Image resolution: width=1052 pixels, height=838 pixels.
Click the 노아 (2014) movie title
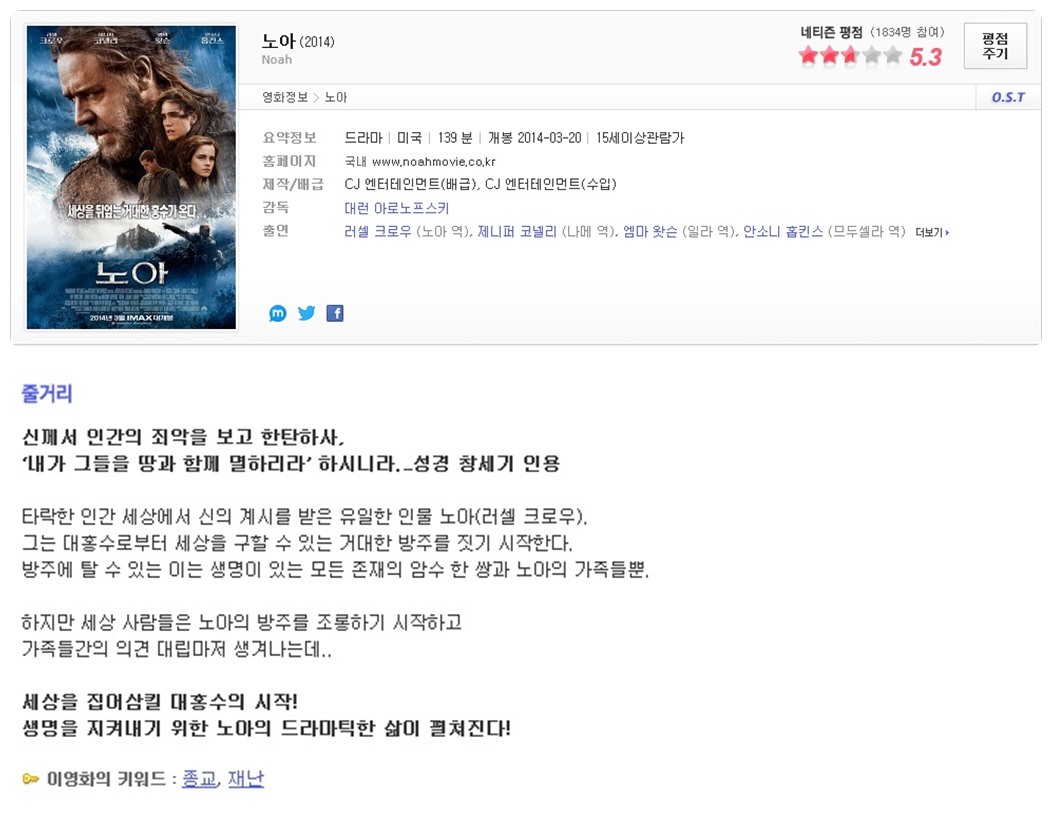(x=298, y=42)
